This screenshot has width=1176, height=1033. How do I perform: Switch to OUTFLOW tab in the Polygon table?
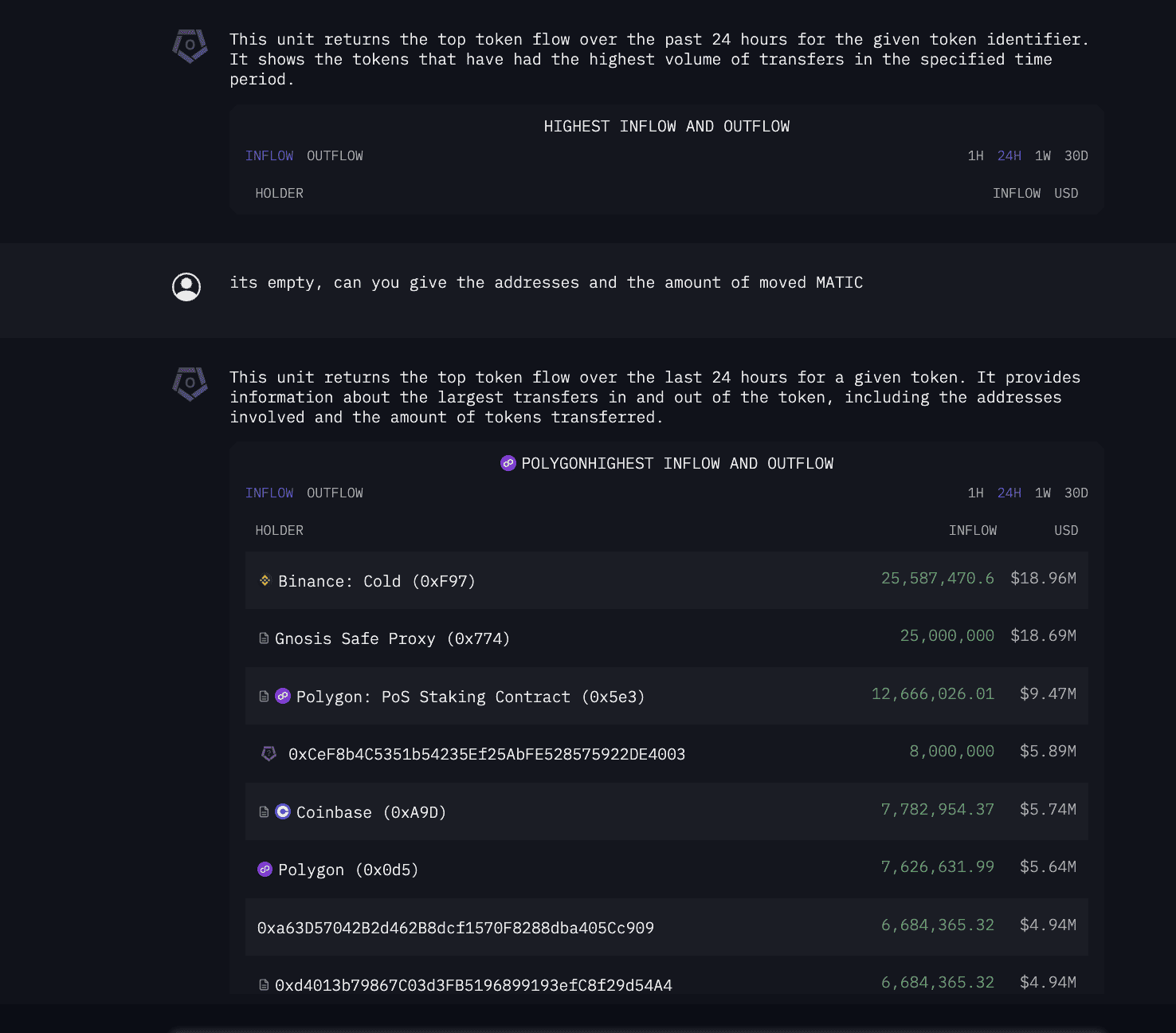pyautogui.click(x=335, y=493)
